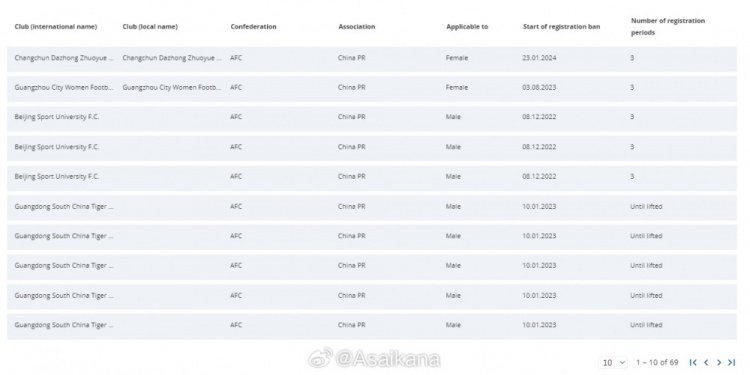Open the rows-per-page dropdown showing 10
750x375 pixels.
coord(613,363)
